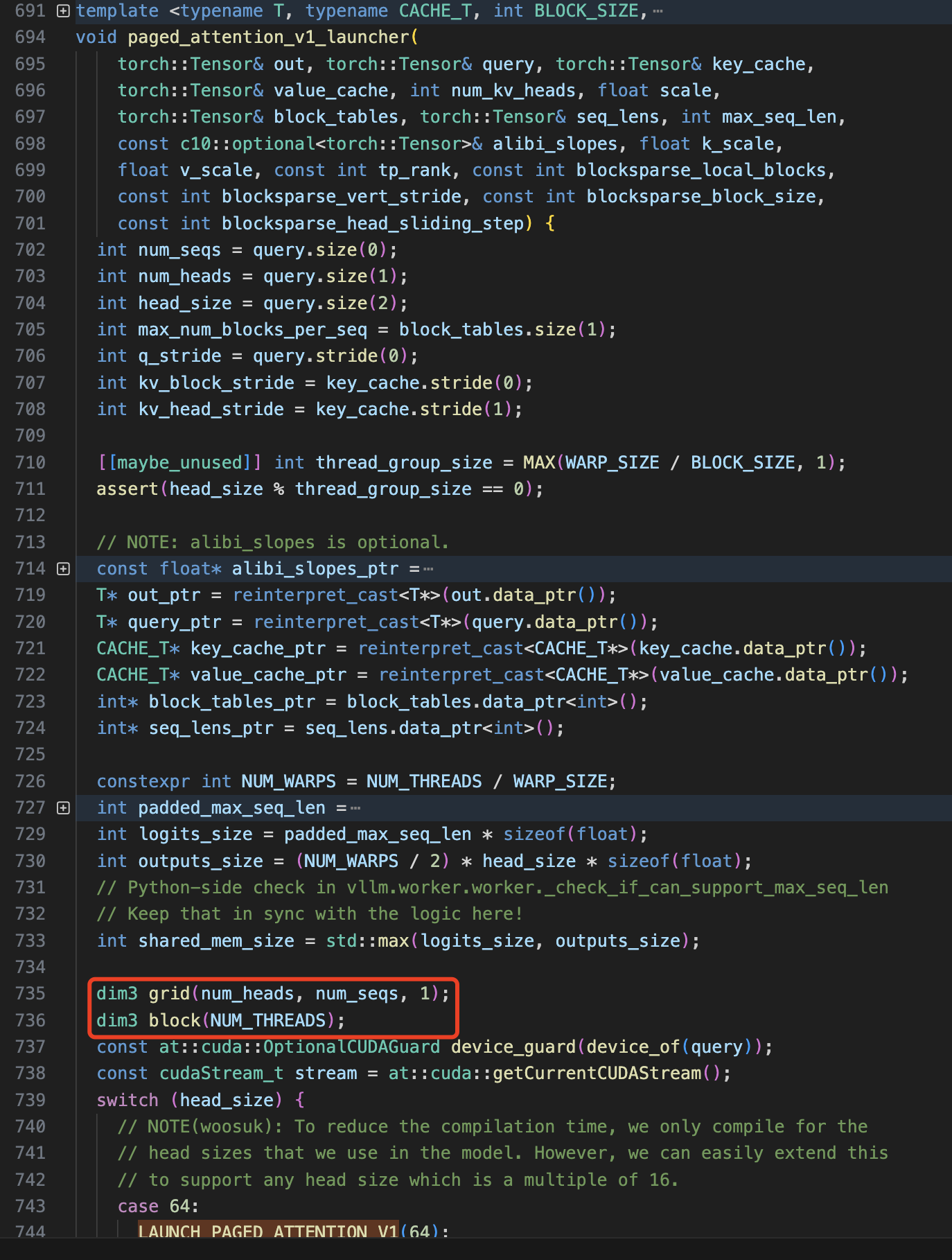Click q_stride declaration on line 706
The width and height of the screenshot is (952, 1260).
click(179, 356)
